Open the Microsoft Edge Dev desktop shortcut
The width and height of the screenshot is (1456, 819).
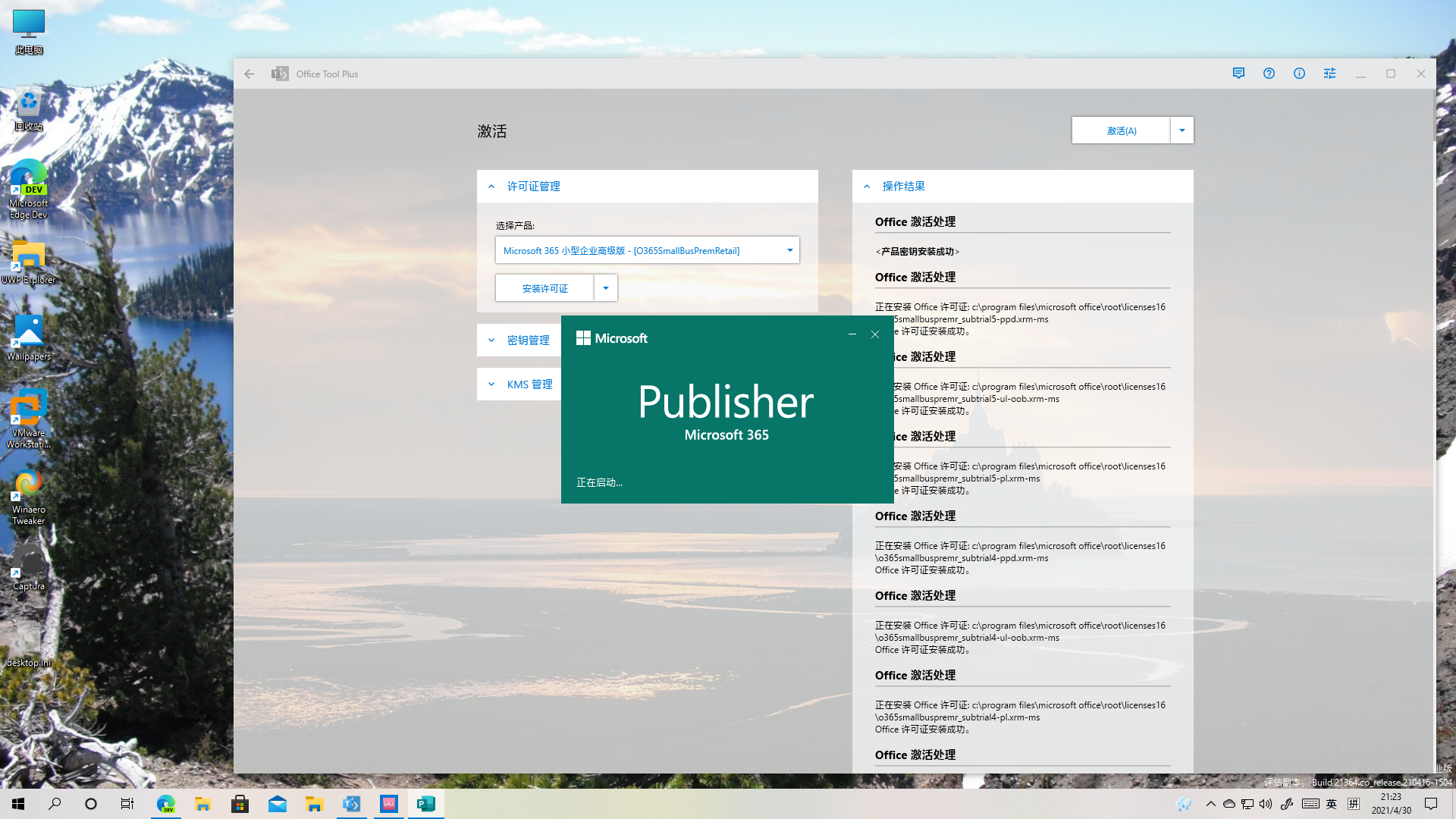[x=29, y=190]
